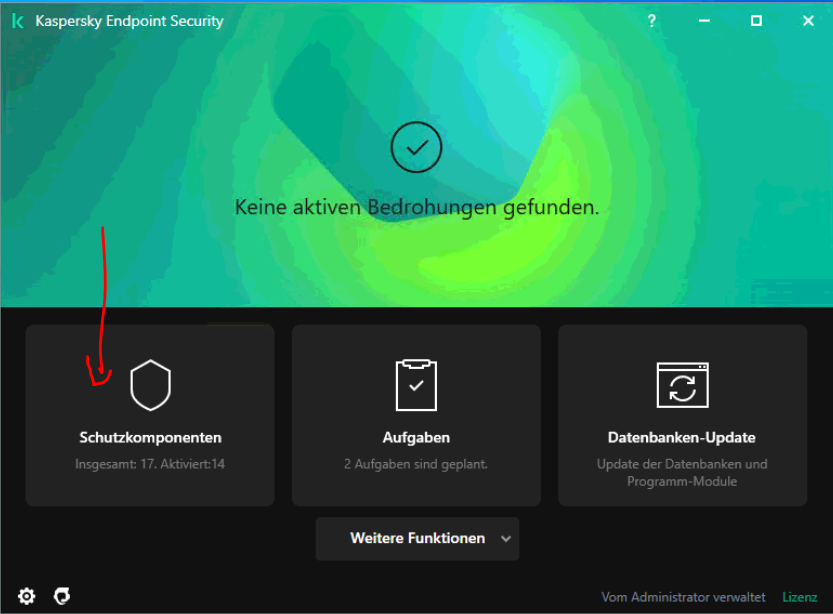Click the help question mark icon

click(x=651, y=21)
